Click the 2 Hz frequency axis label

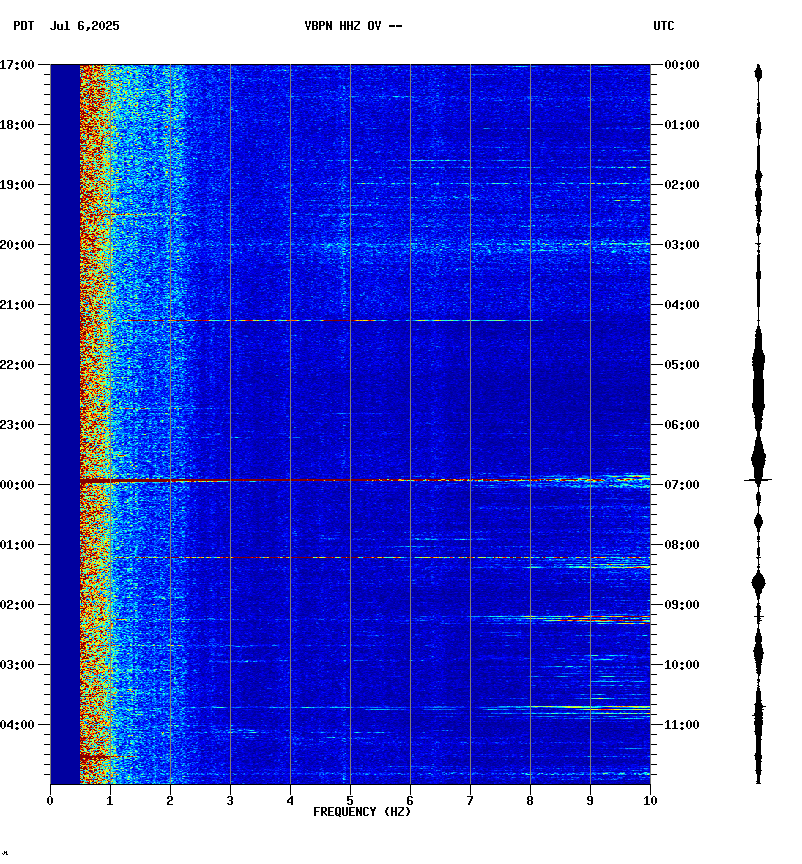(x=170, y=800)
